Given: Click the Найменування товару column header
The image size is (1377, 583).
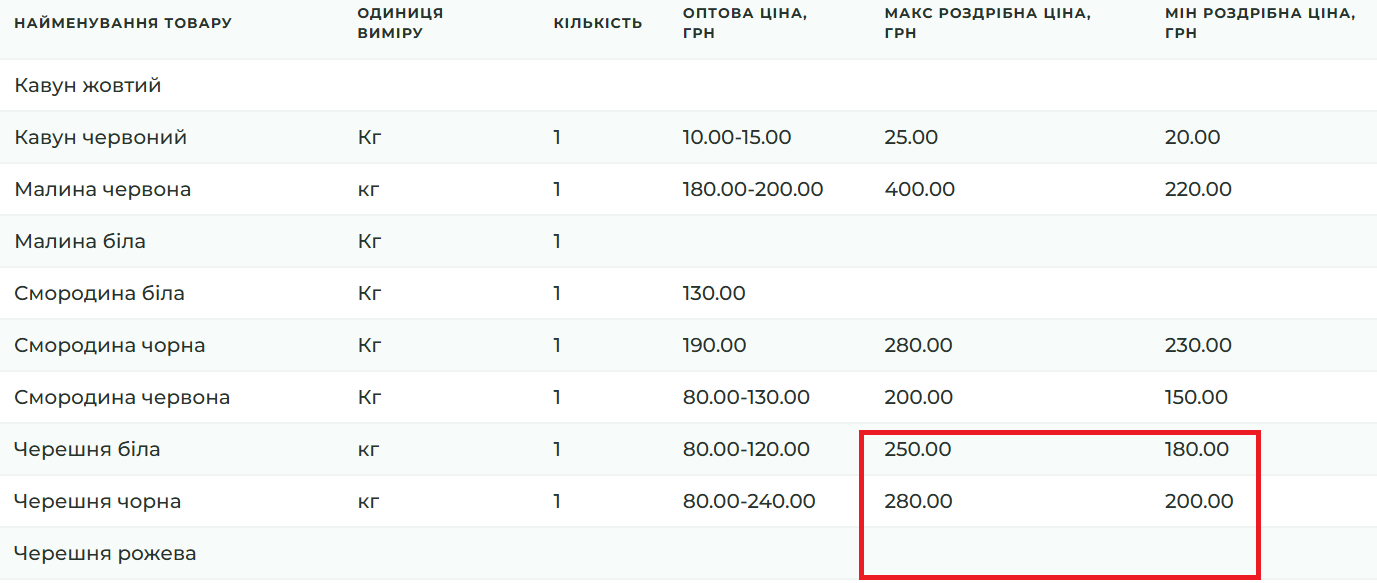Looking at the screenshot, I should 123,23.
